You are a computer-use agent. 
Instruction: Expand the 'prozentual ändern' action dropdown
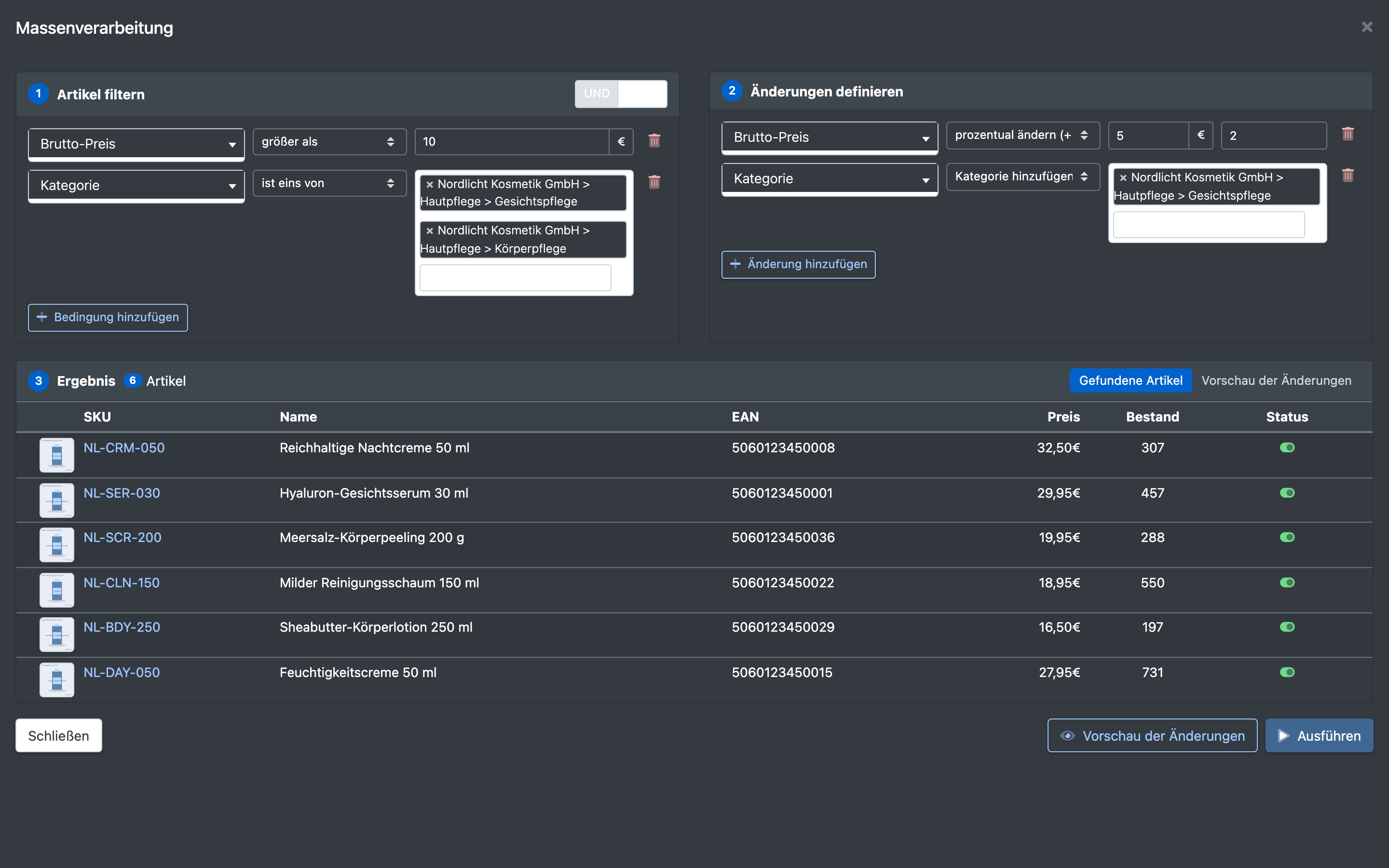click(x=1022, y=135)
